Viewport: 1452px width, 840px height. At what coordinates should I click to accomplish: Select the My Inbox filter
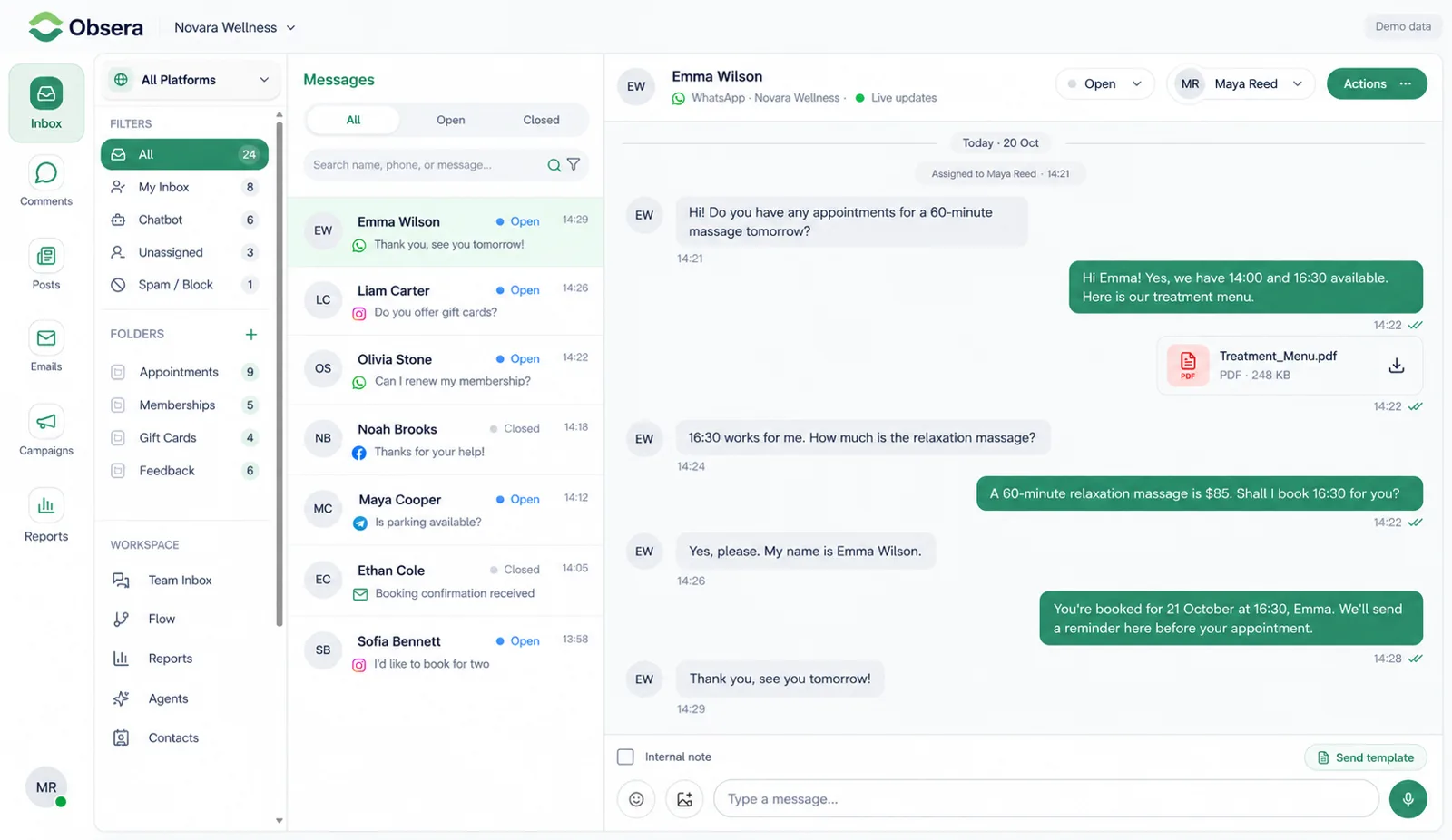click(184, 187)
